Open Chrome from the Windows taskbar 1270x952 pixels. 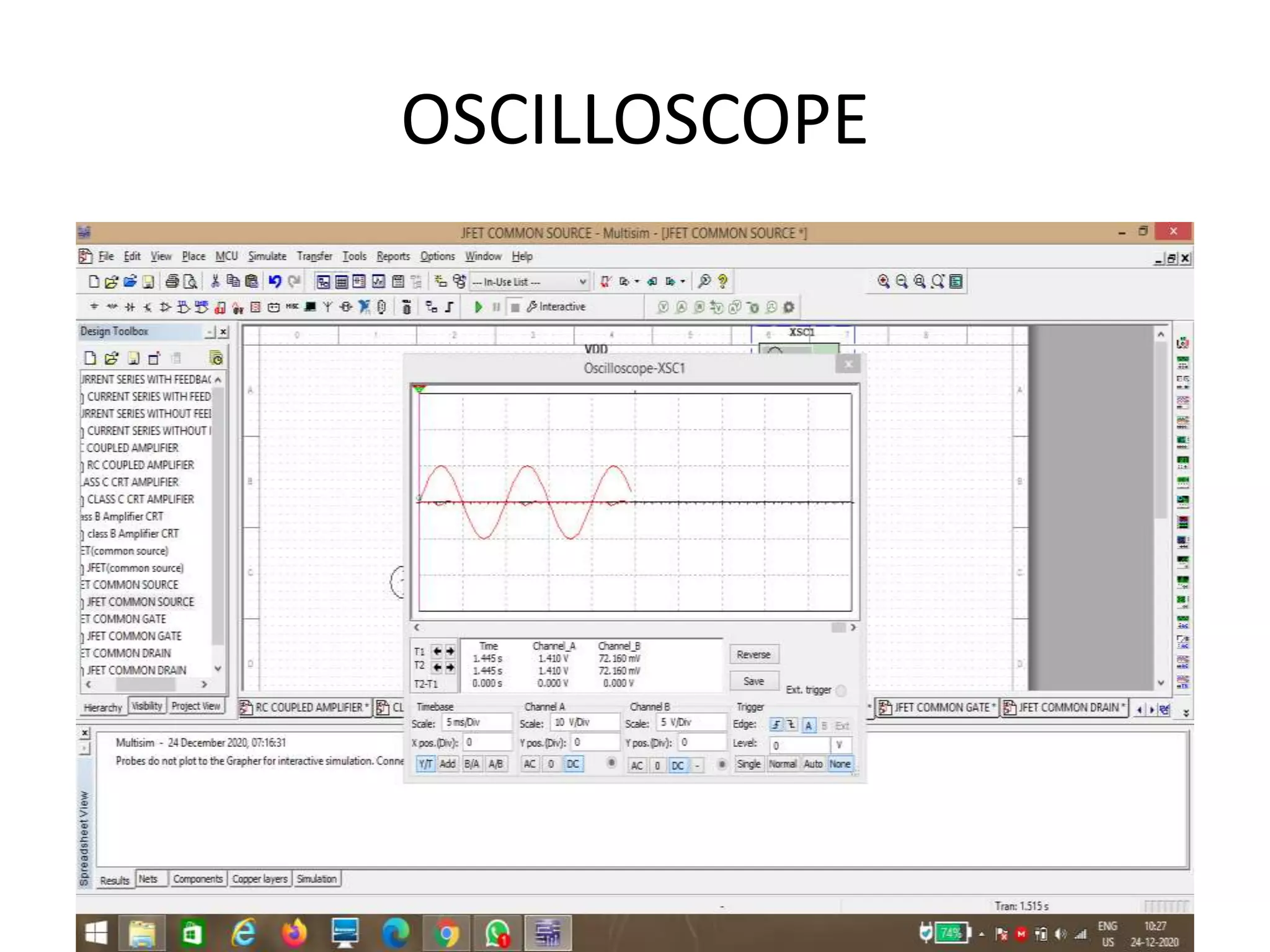click(446, 933)
